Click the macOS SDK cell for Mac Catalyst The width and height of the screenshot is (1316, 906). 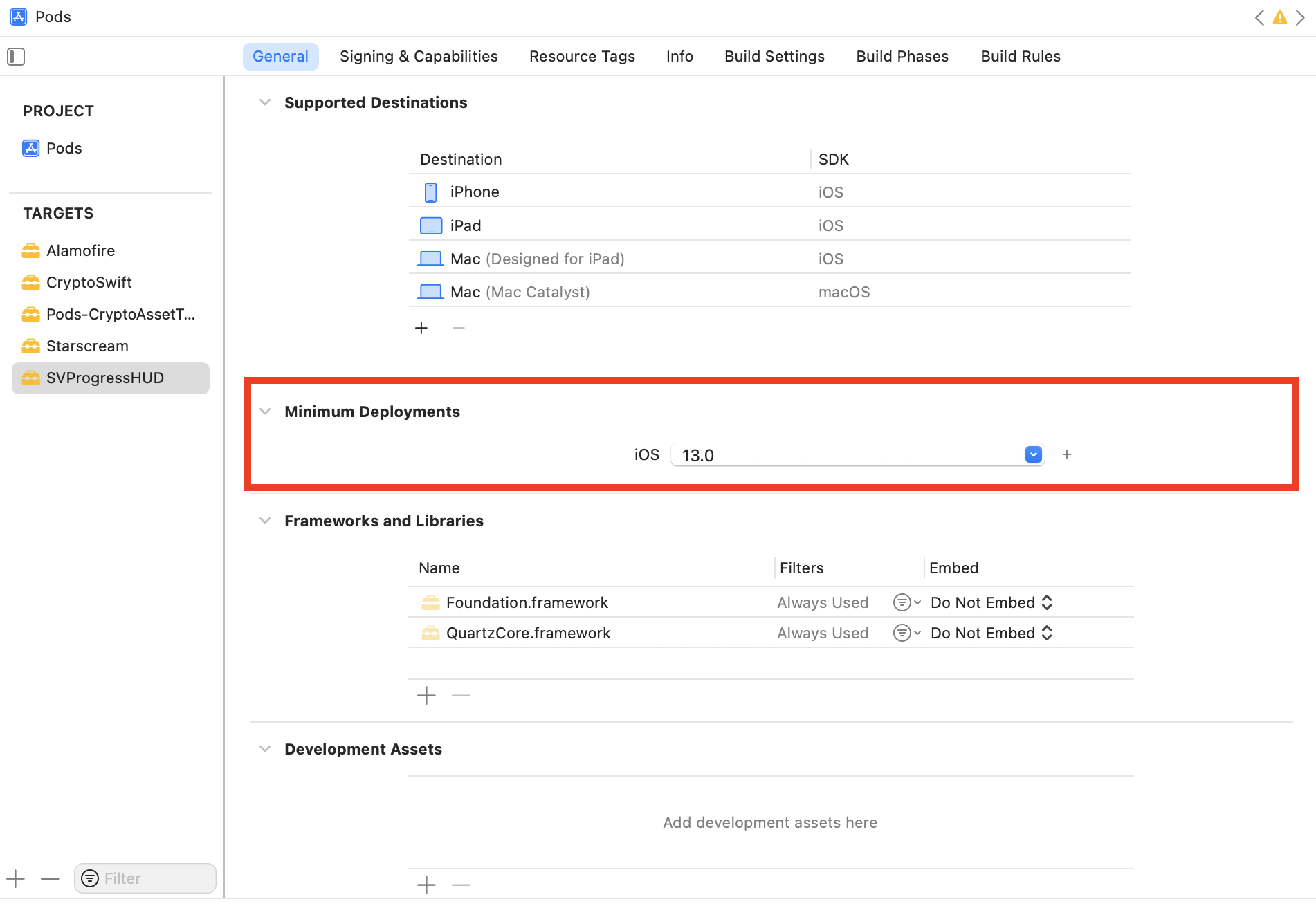tap(844, 292)
